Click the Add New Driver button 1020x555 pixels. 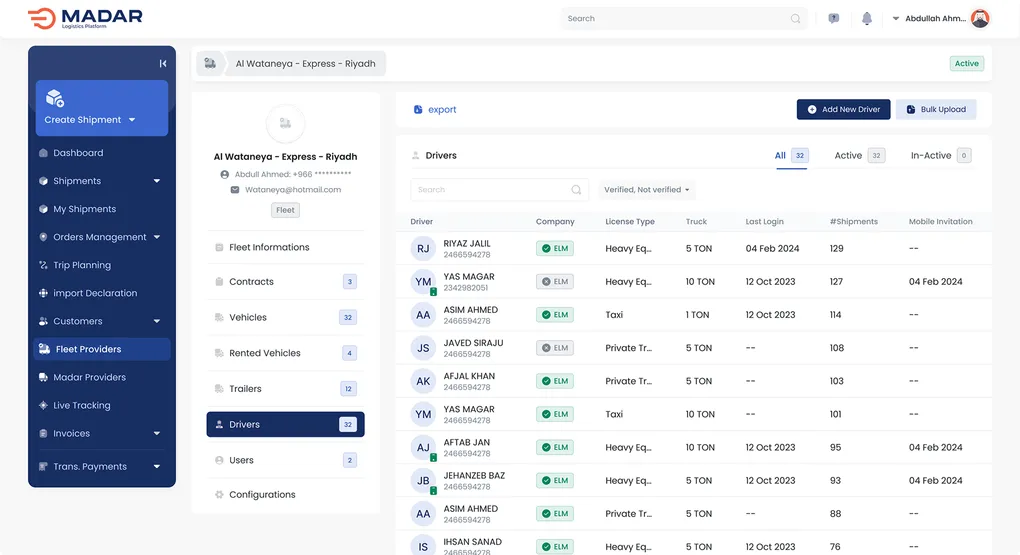[x=843, y=109]
